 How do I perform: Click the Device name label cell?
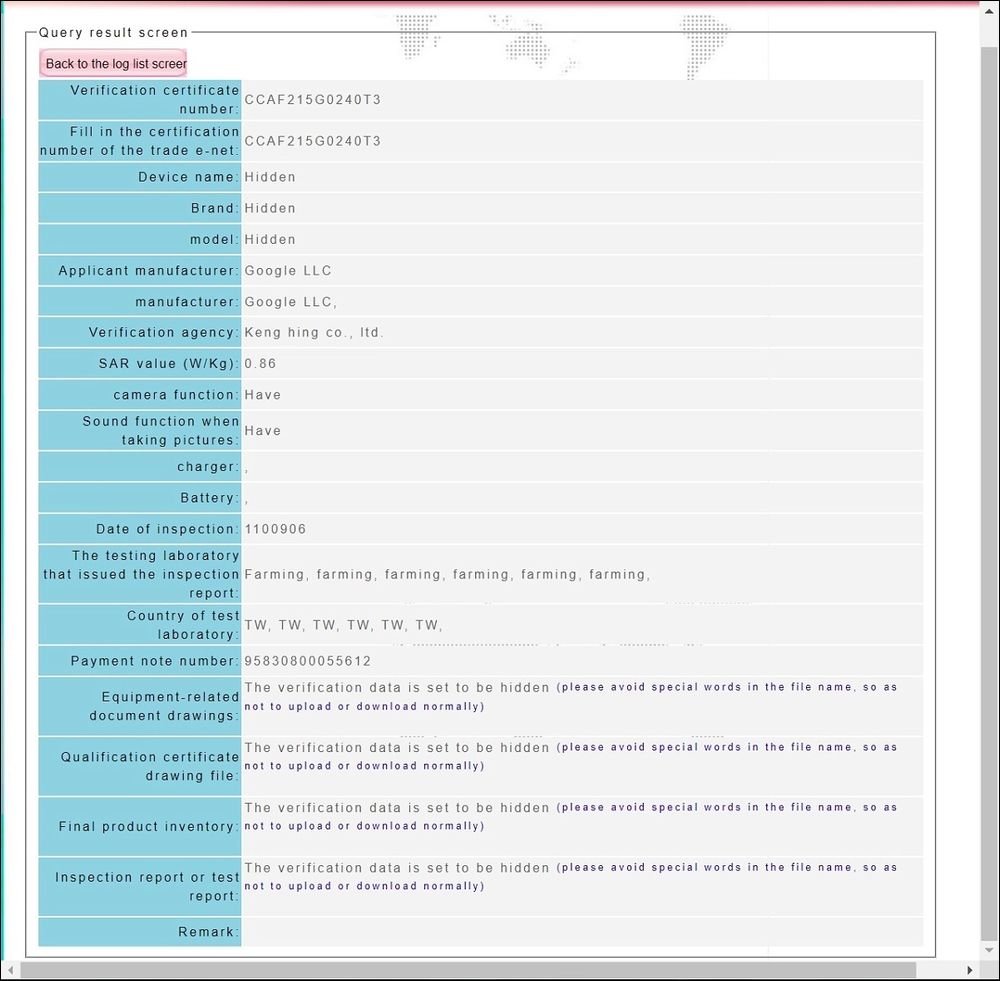pyautogui.click(x=140, y=177)
